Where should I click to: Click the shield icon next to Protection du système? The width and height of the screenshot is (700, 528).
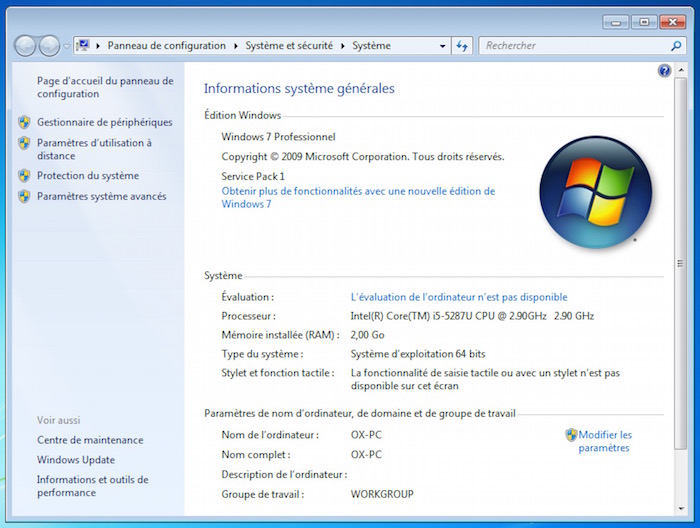24,176
